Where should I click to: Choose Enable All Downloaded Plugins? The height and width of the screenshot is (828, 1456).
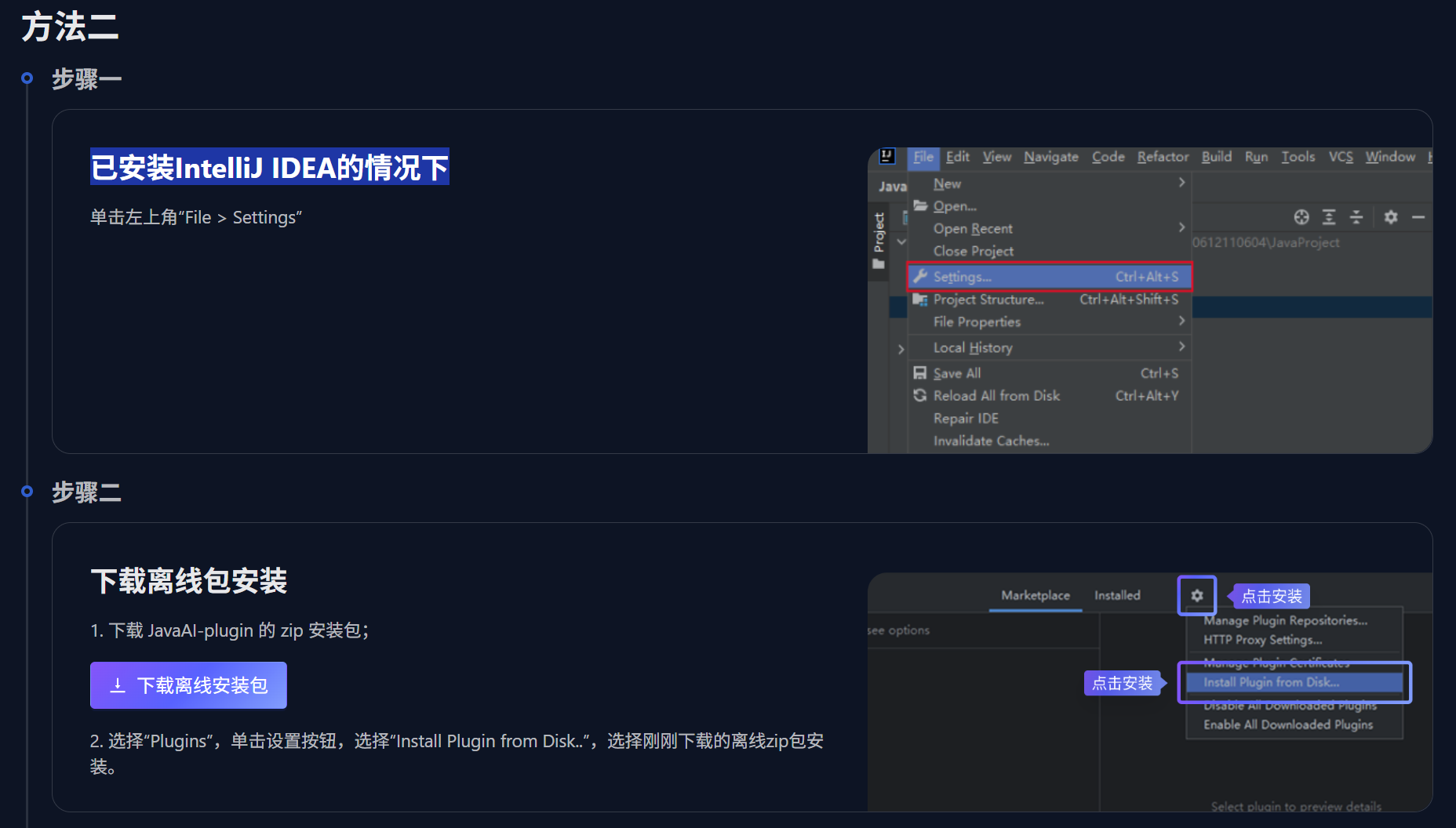coord(1288,724)
